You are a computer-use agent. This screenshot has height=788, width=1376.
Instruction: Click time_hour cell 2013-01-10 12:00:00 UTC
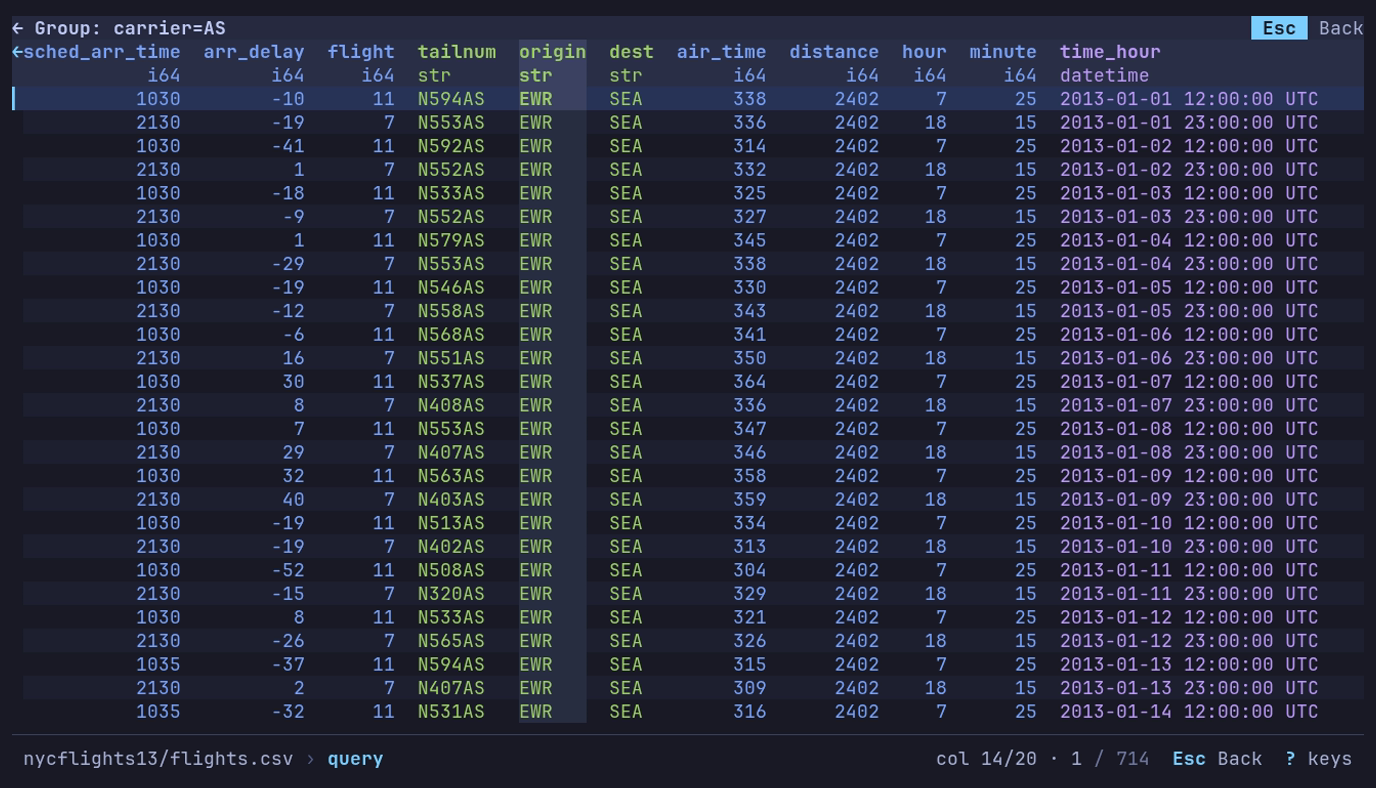click(1189, 523)
